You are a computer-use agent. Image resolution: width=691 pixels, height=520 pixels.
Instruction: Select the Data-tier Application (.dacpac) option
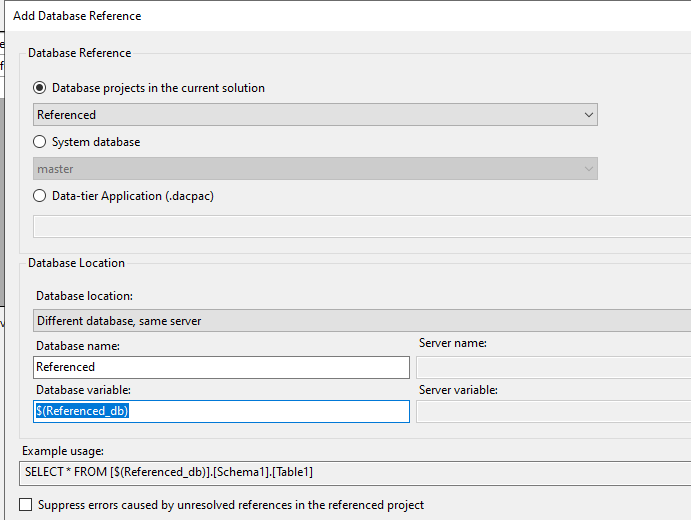pyautogui.click(x=41, y=196)
